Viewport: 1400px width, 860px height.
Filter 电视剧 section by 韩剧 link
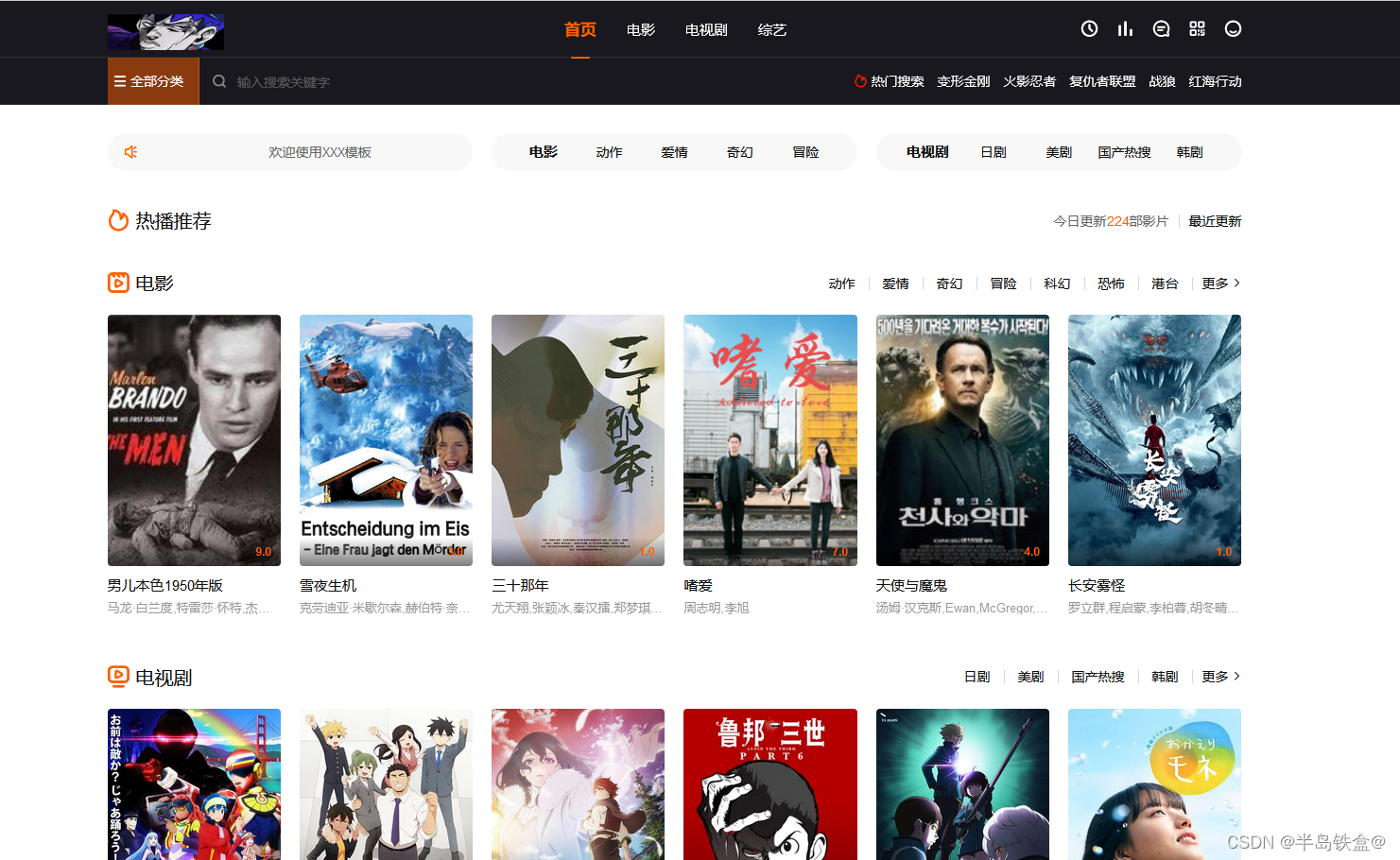tap(1165, 677)
